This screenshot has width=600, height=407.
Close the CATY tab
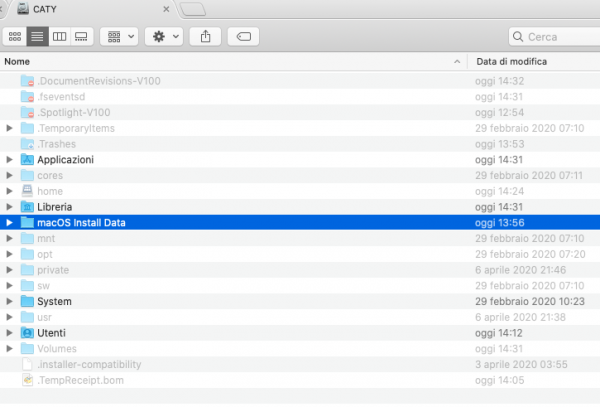click(x=166, y=9)
